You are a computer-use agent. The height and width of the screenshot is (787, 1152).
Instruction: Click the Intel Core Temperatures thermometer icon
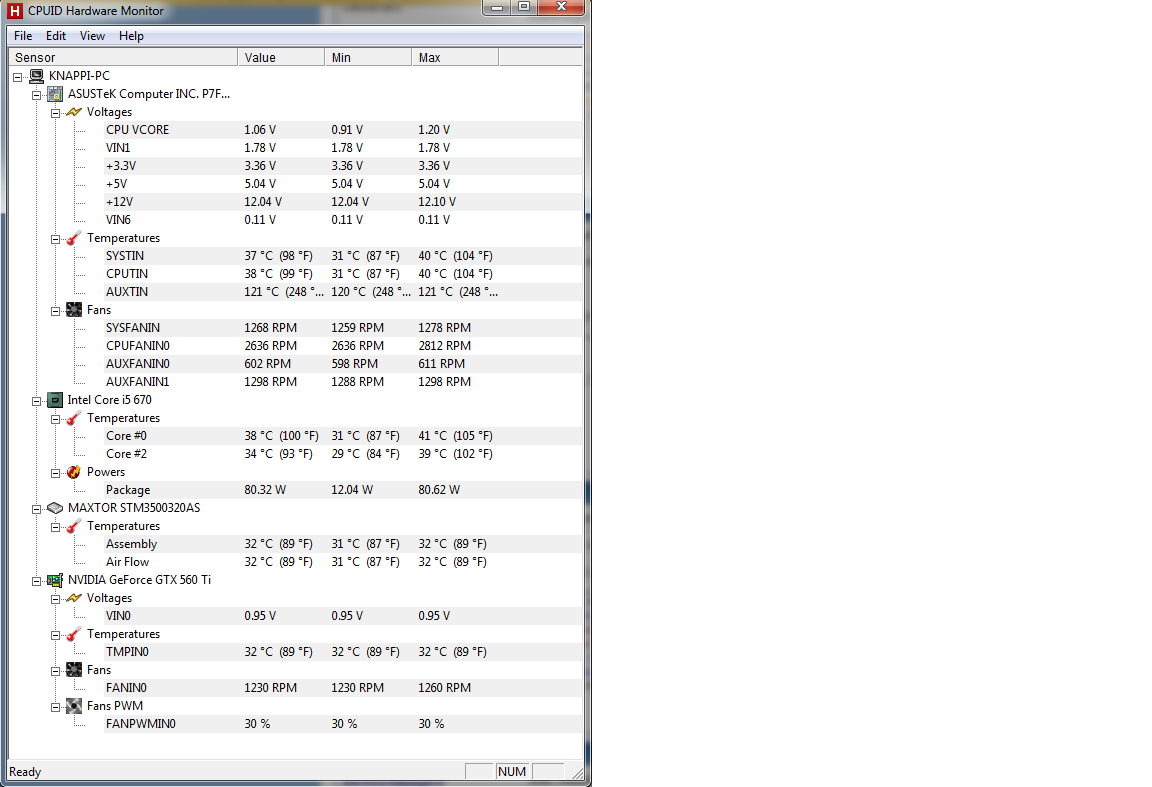(x=73, y=418)
